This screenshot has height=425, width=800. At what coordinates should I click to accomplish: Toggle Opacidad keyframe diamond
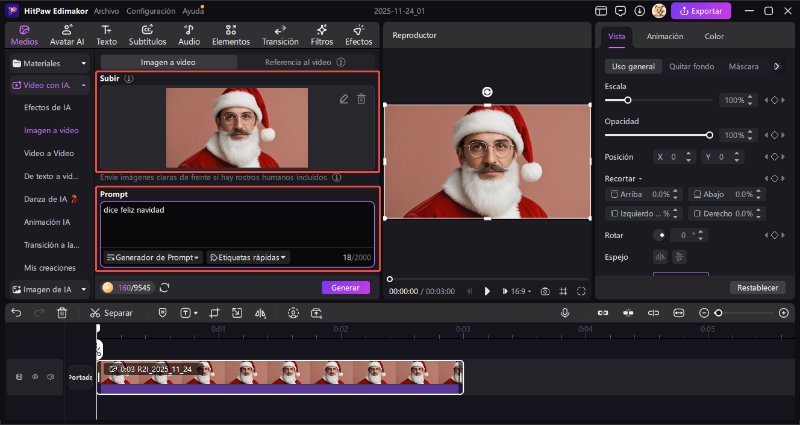pos(774,135)
